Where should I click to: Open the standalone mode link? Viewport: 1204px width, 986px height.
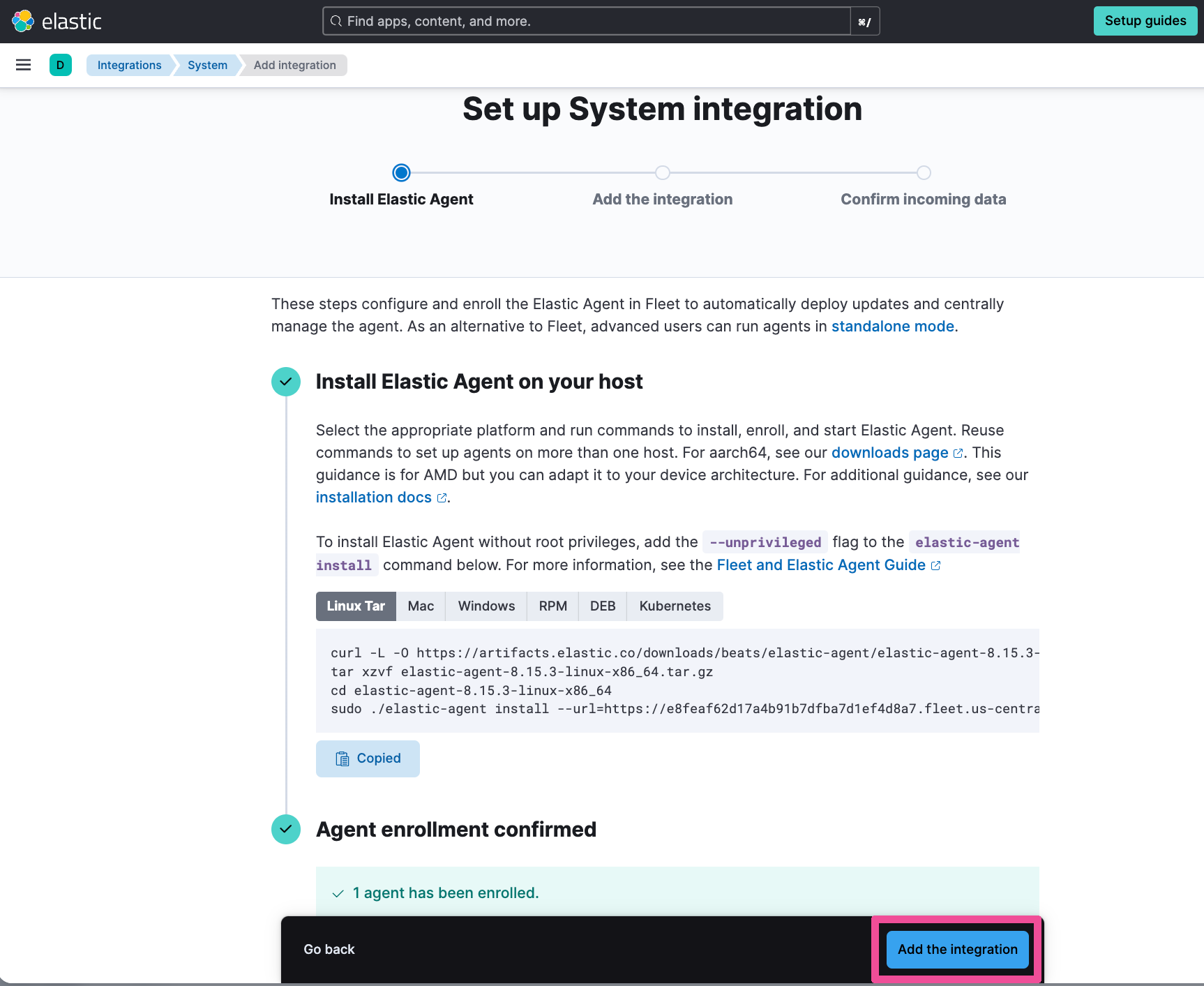point(892,327)
